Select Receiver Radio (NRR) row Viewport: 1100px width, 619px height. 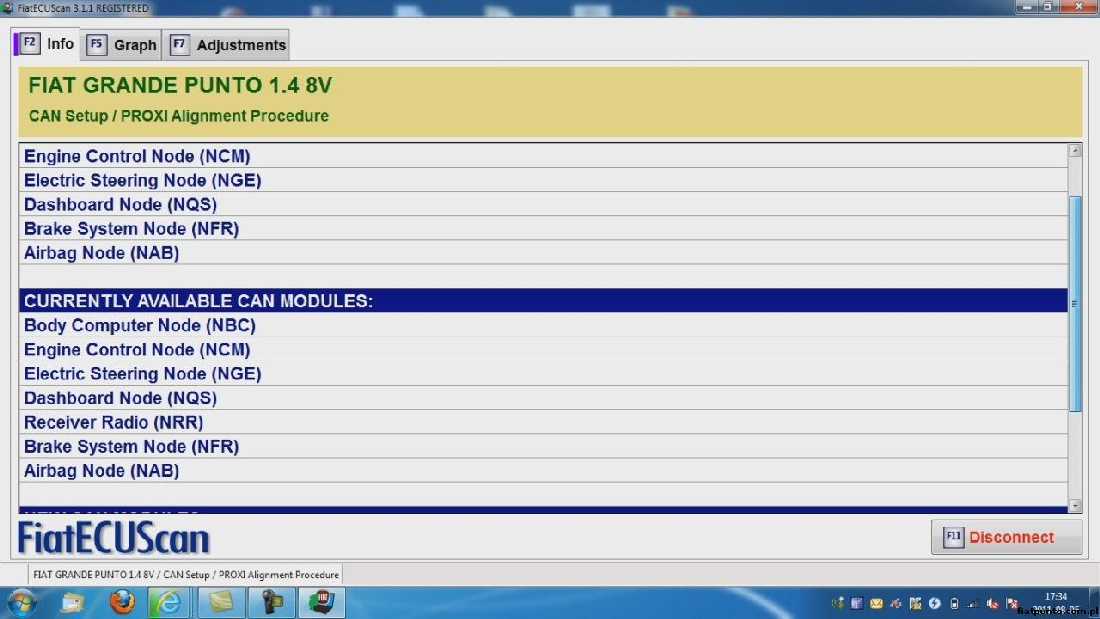coord(543,422)
